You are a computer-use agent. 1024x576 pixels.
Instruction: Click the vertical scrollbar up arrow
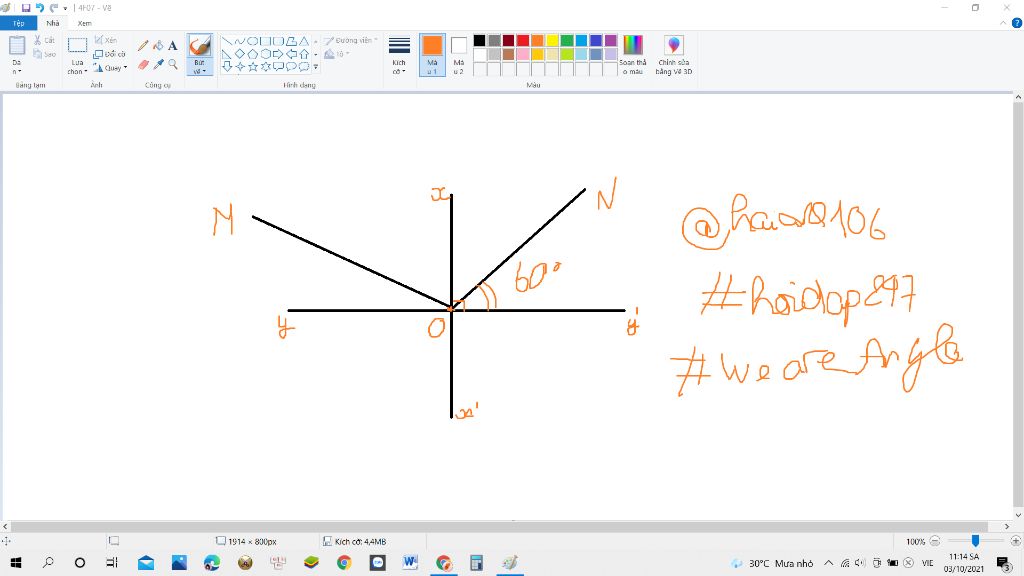(1017, 97)
